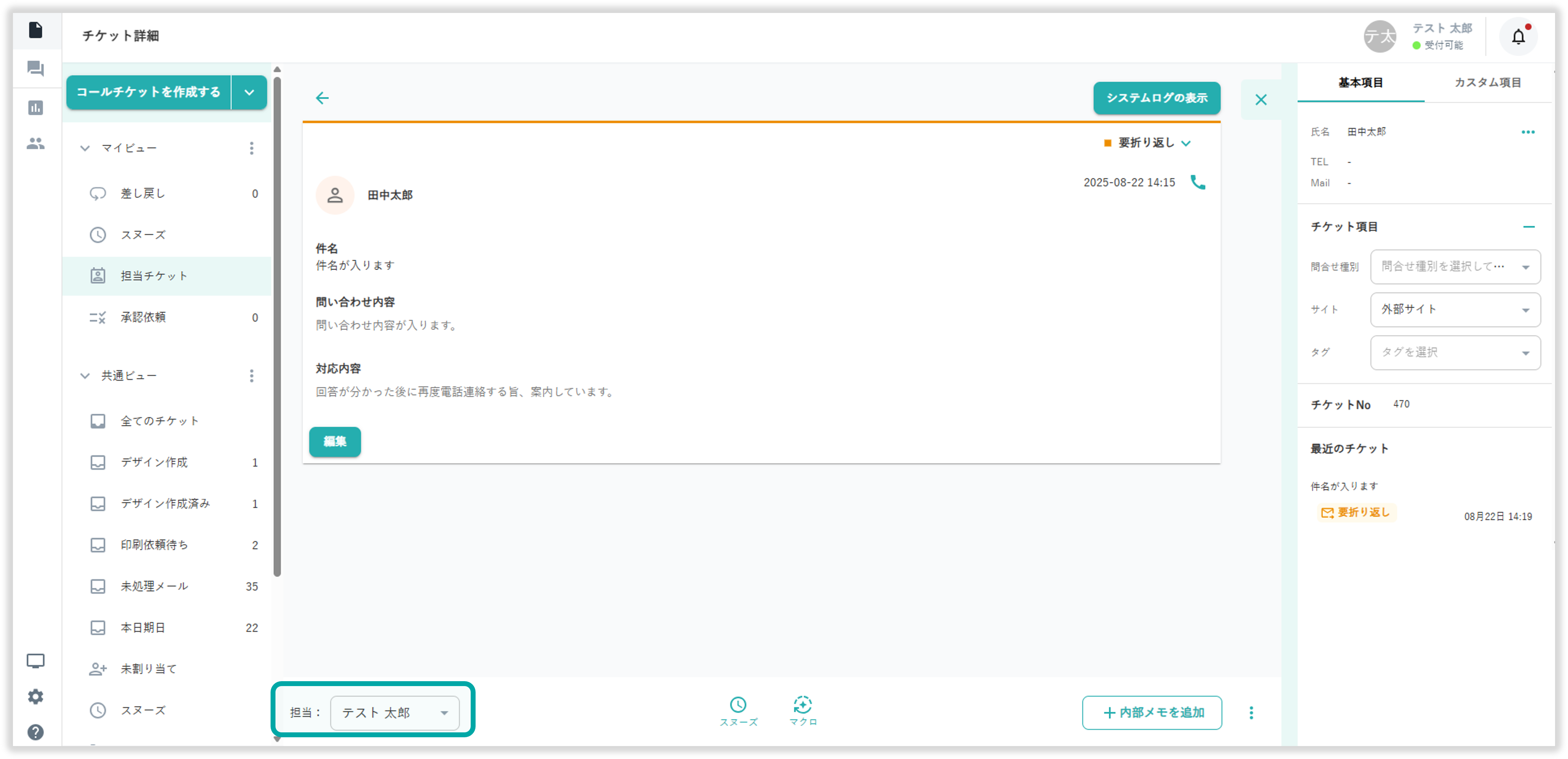Open the reports chart icon in left sidebar
The height and width of the screenshot is (759, 1568).
tap(36, 108)
